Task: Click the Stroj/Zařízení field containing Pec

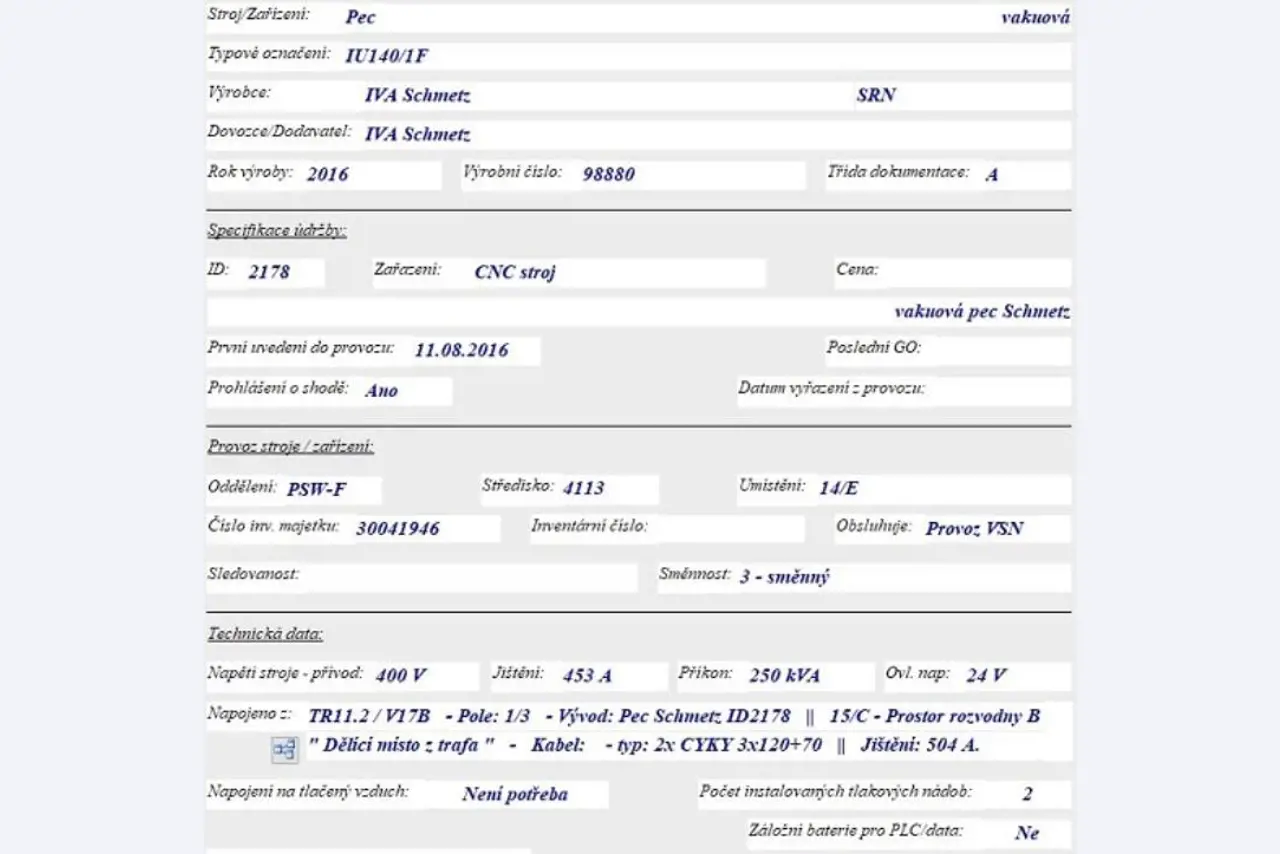Action: 660,17
